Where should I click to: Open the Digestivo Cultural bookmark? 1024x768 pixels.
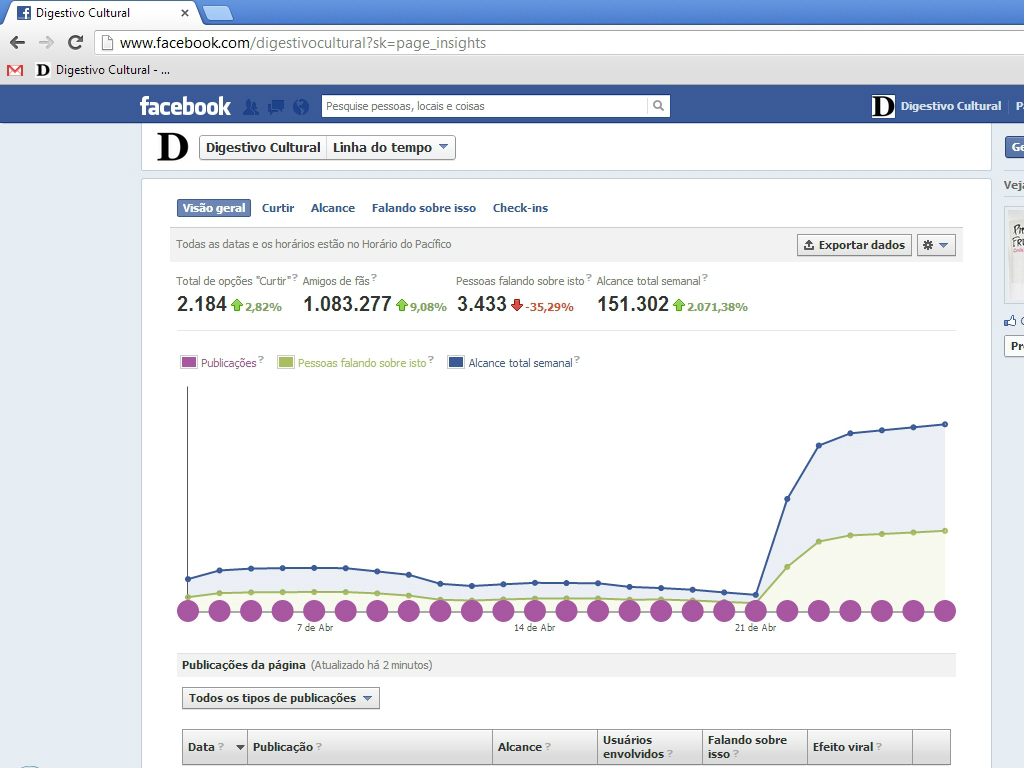103,70
